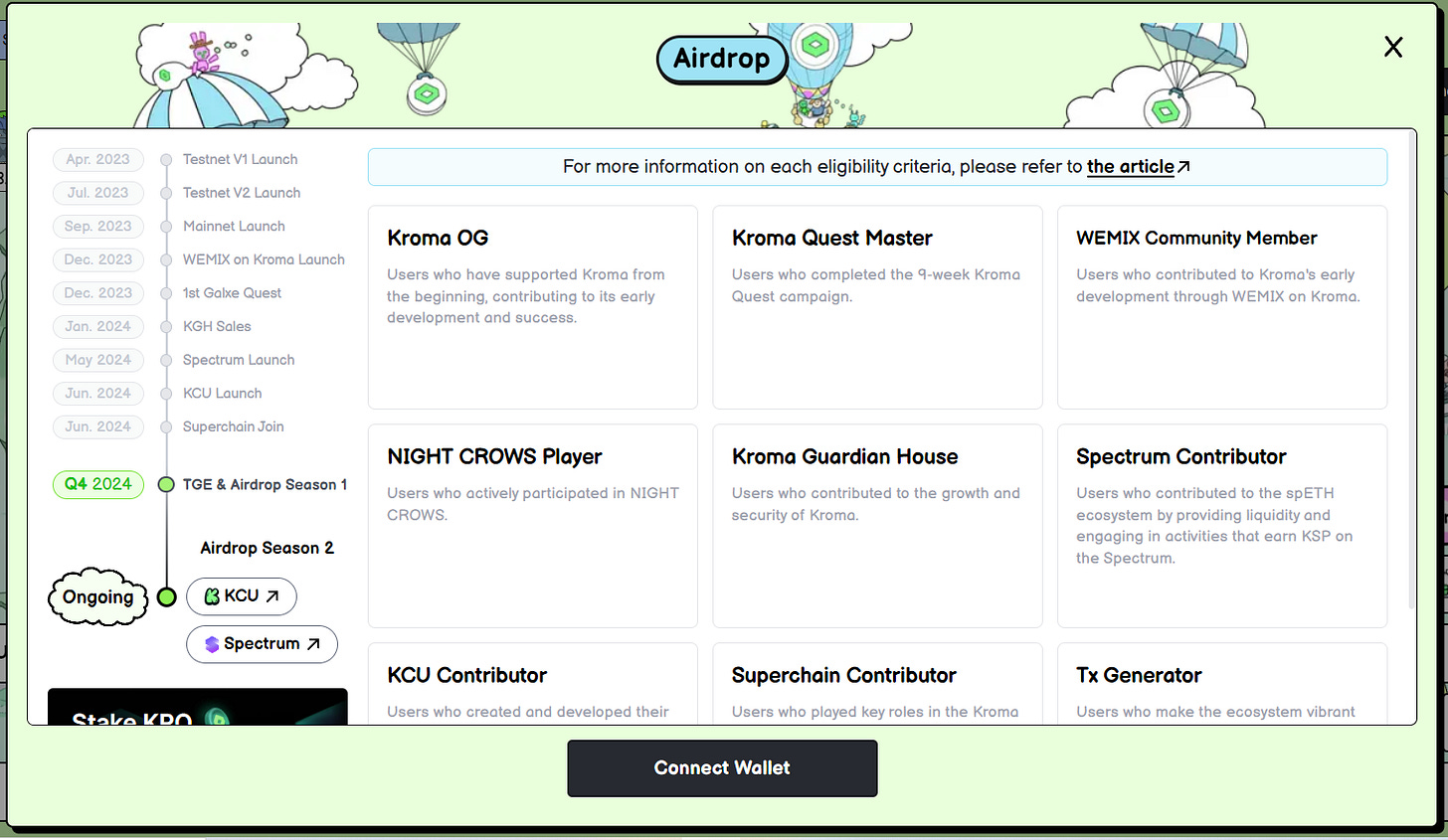Click the Airdrop title badge

(x=722, y=59)
